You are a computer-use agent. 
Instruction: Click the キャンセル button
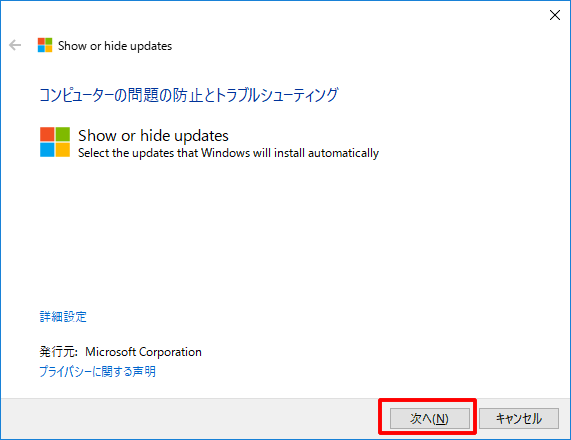519,418
